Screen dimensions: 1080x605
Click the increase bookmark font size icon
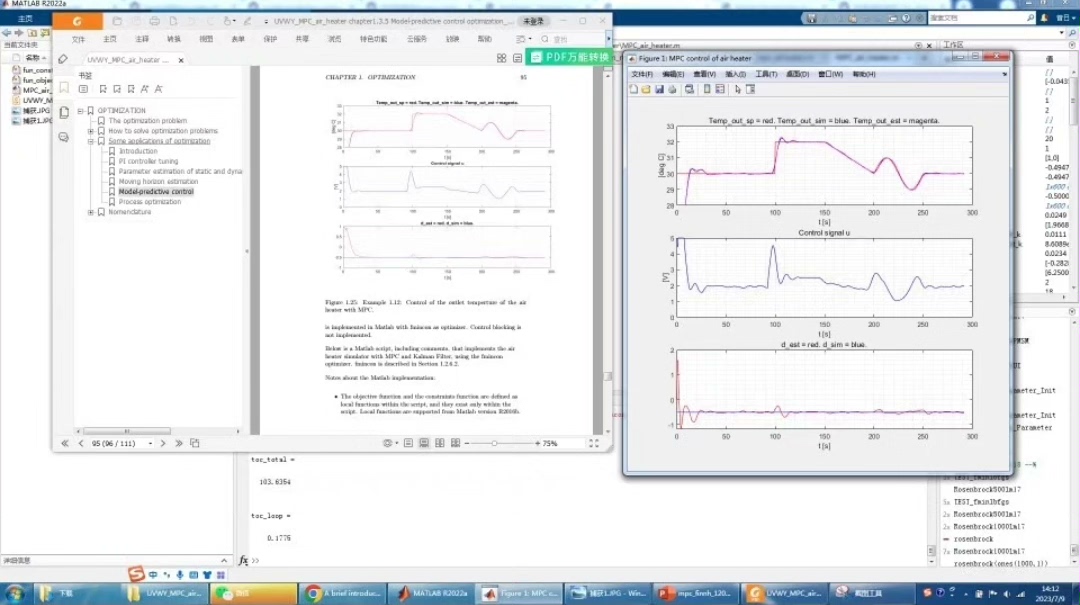click(145, 89)
